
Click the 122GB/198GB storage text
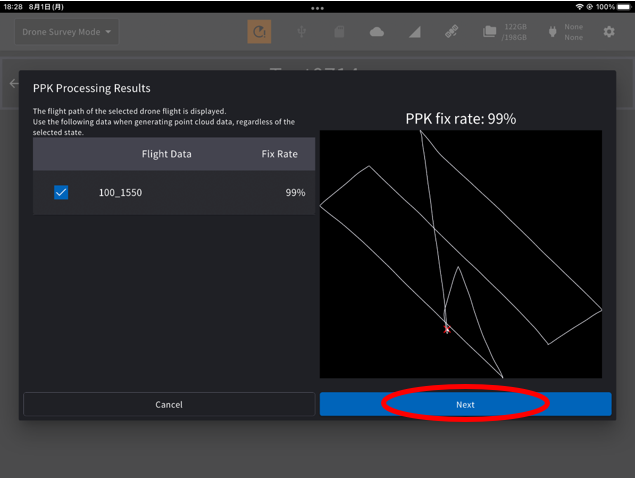(514, 32)
